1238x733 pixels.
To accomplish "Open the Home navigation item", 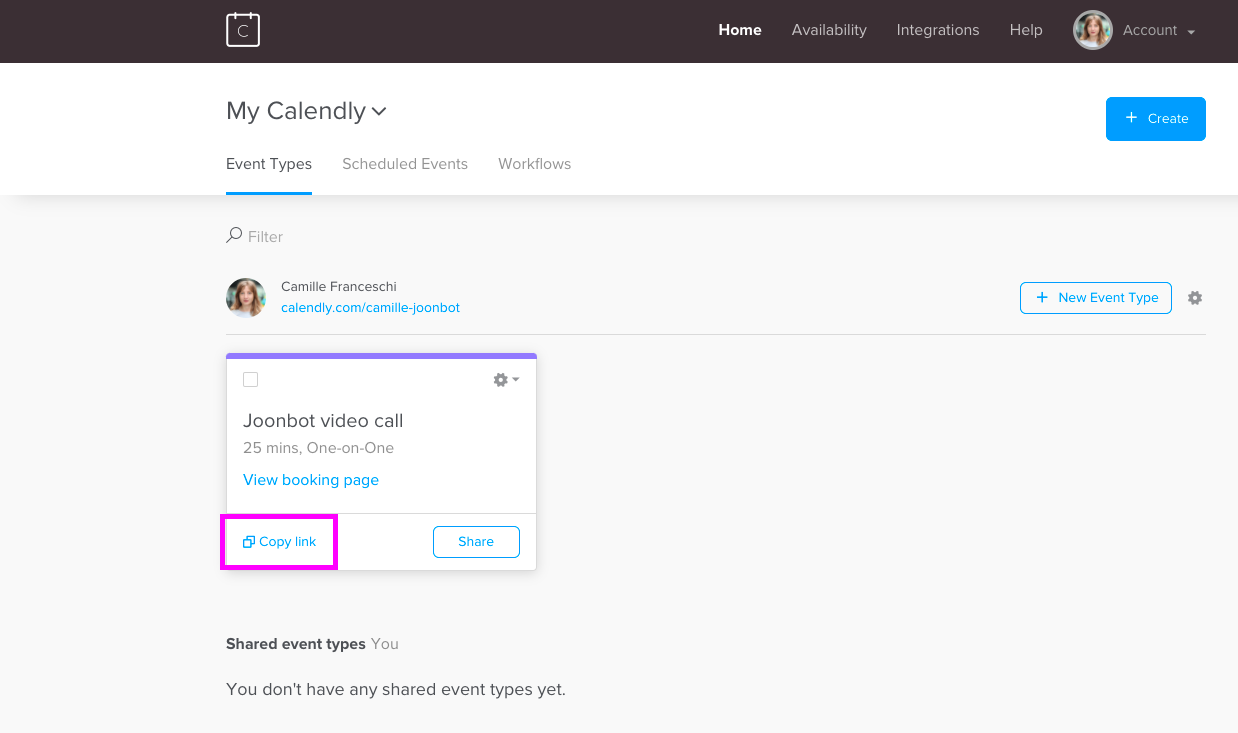I will pos(740,30).
